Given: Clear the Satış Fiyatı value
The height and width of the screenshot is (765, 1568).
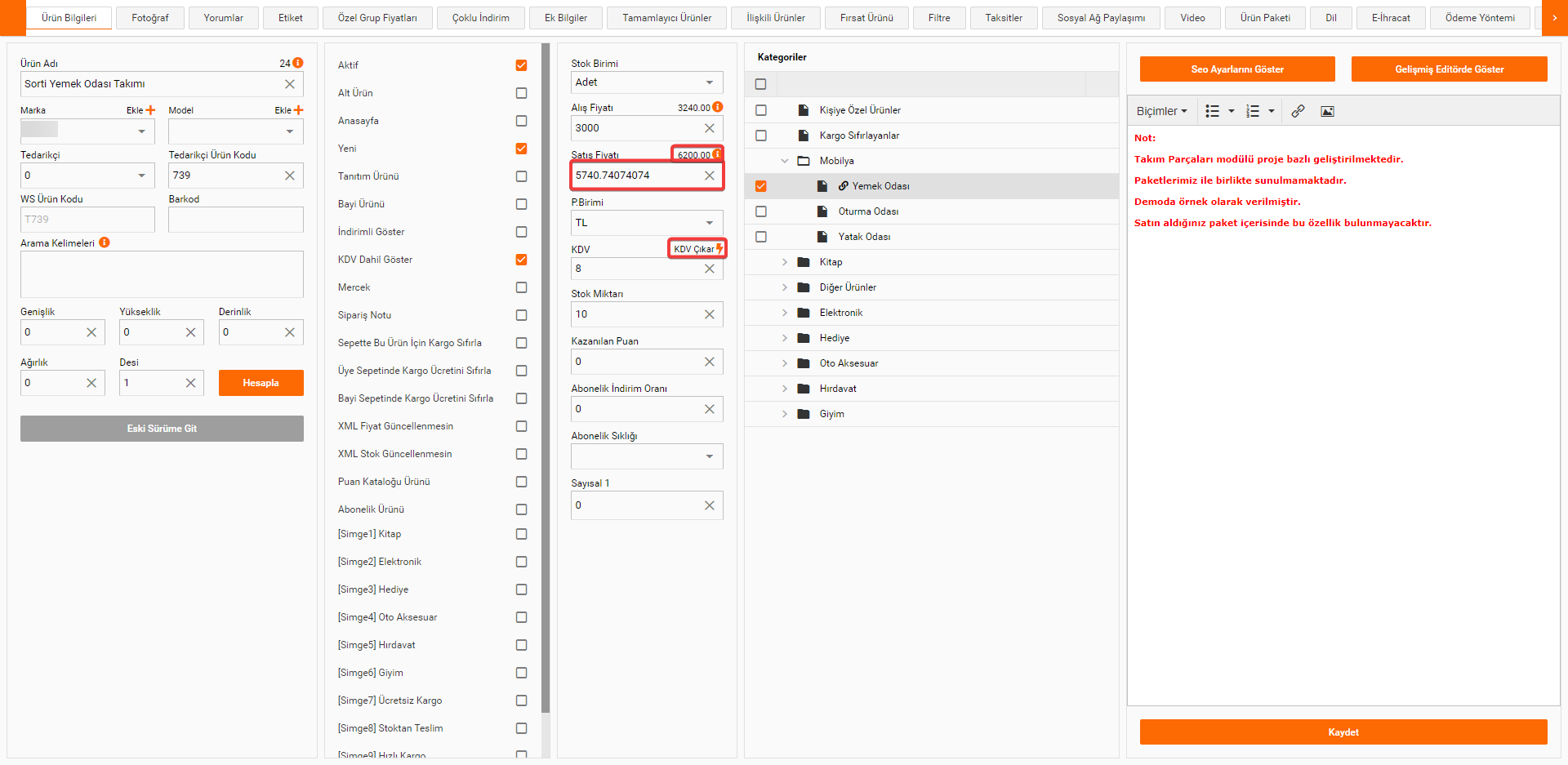Looking at the screenshot, I should pos(710,176).
